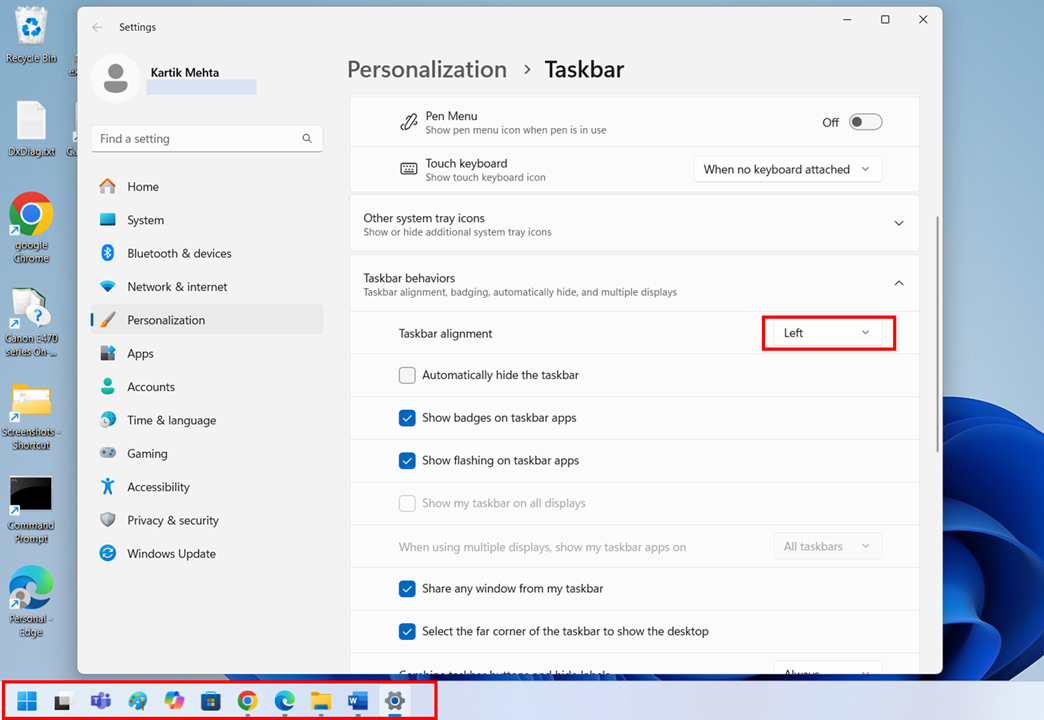Open Network & internet settings
This screenshot has height=720, width=1044.
tap(206, 286)
